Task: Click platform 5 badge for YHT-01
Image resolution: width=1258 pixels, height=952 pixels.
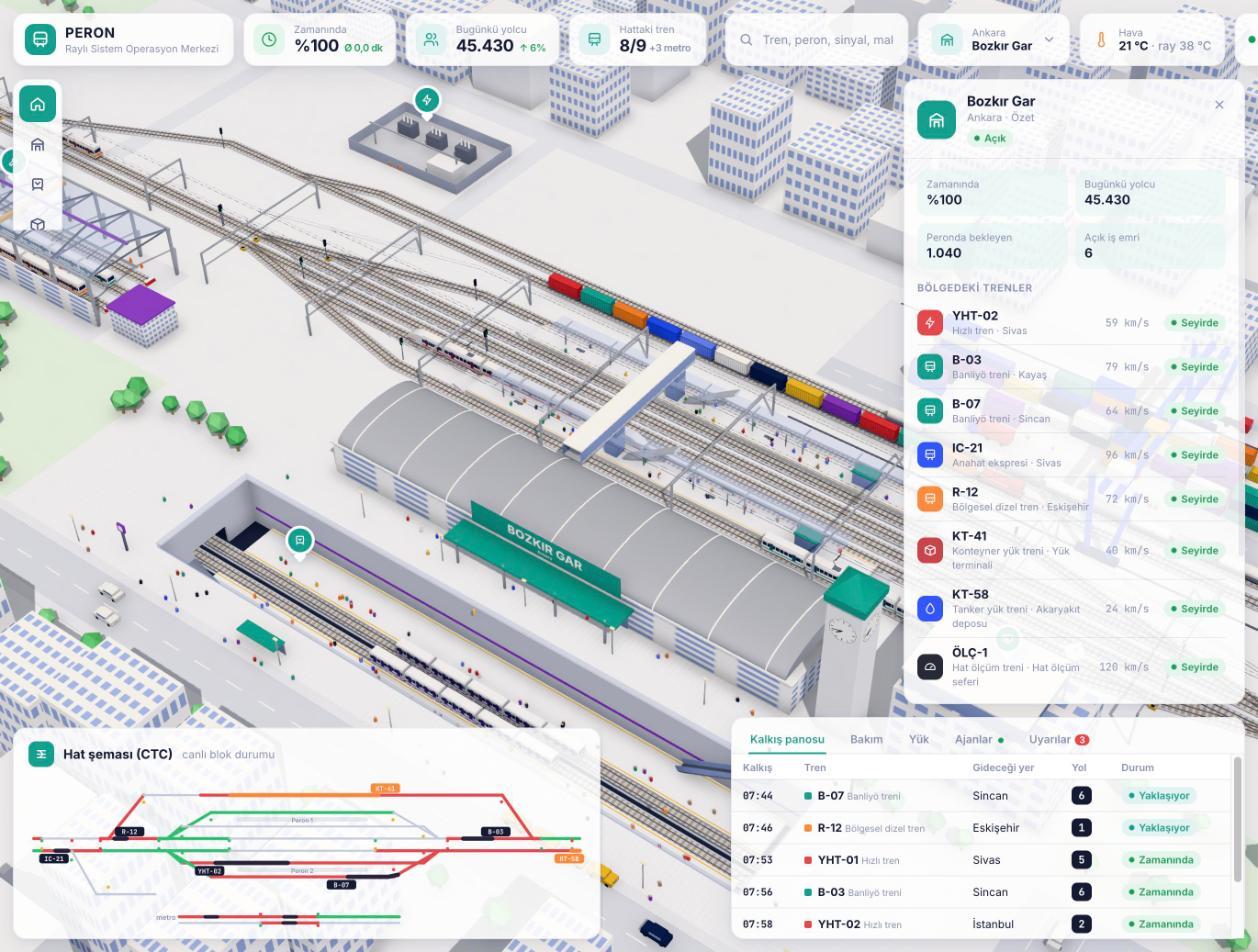Action: pos(1081,860)
